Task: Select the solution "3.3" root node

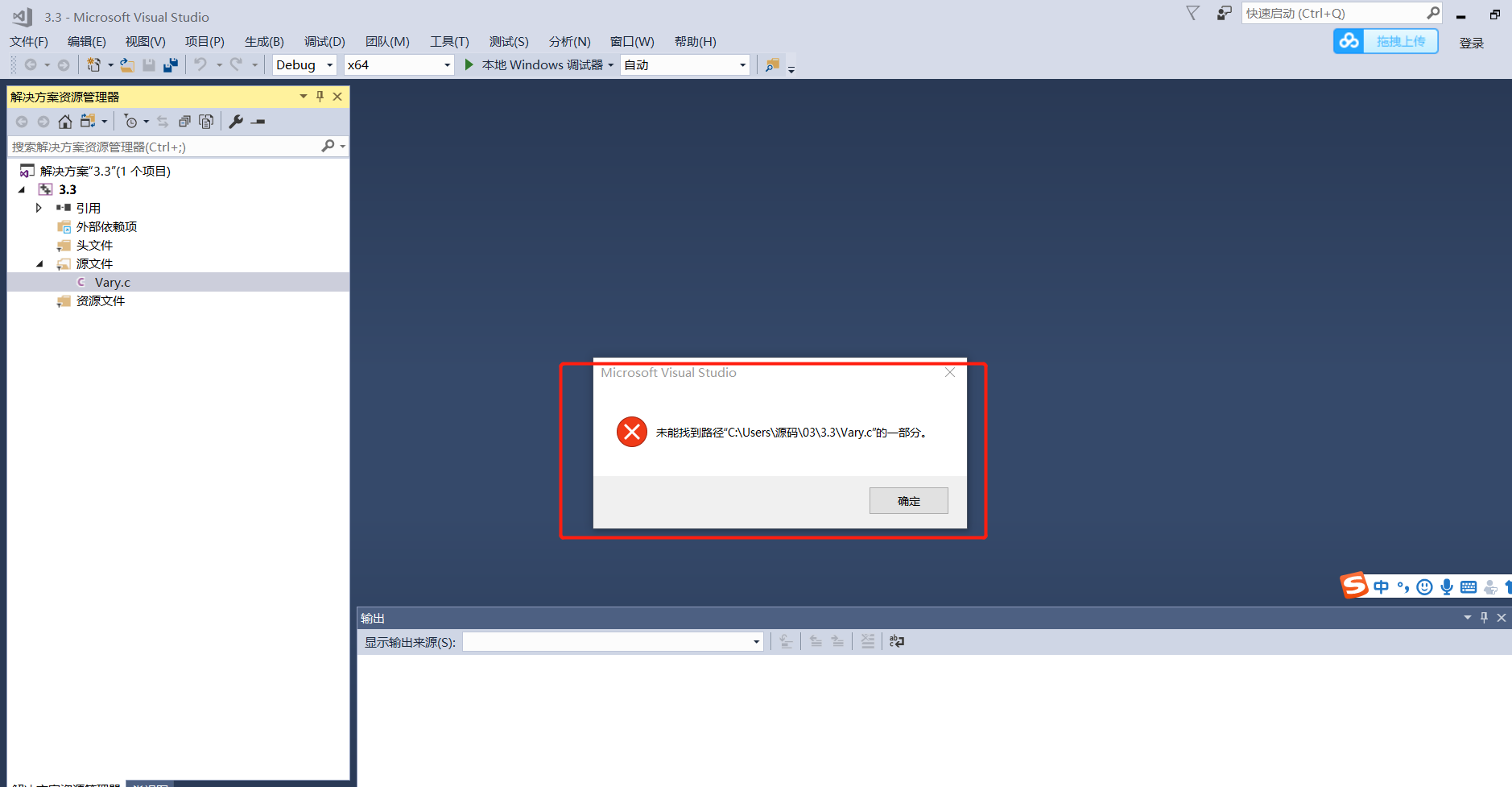Action: (x=105, y=171)
